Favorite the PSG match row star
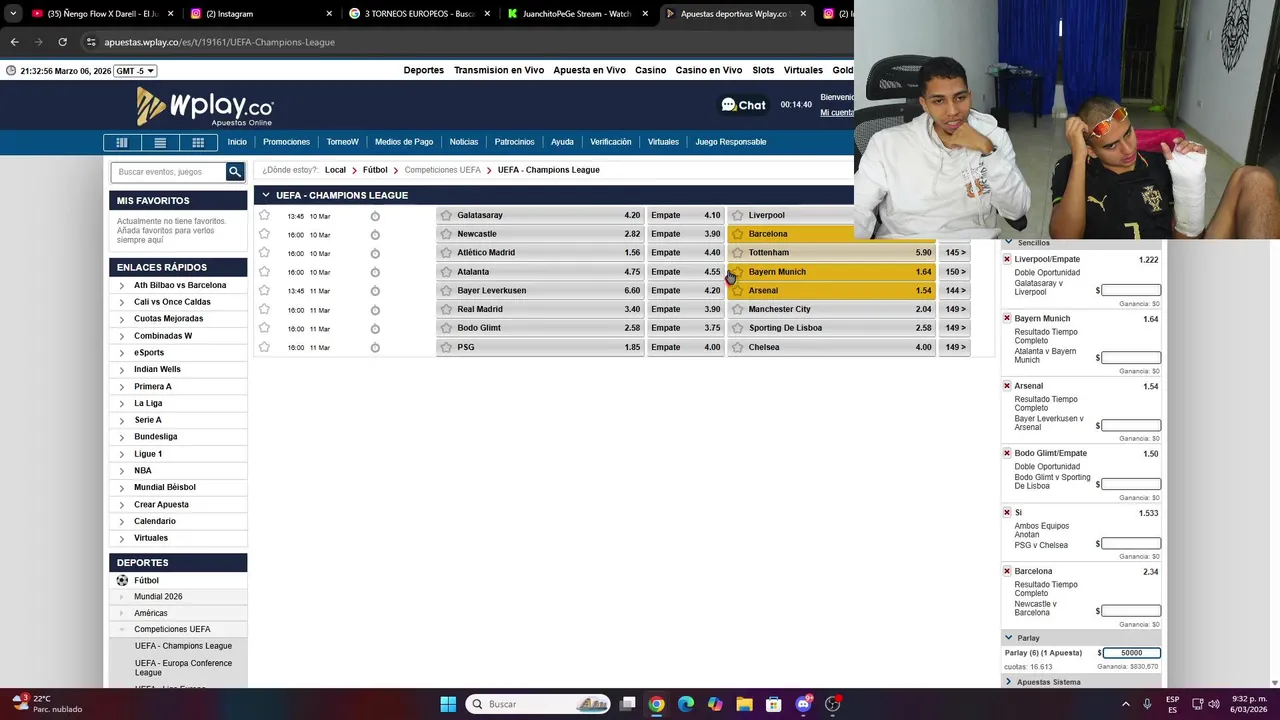The width and height of the screenshot is (1280, 720). coord(264,347)
